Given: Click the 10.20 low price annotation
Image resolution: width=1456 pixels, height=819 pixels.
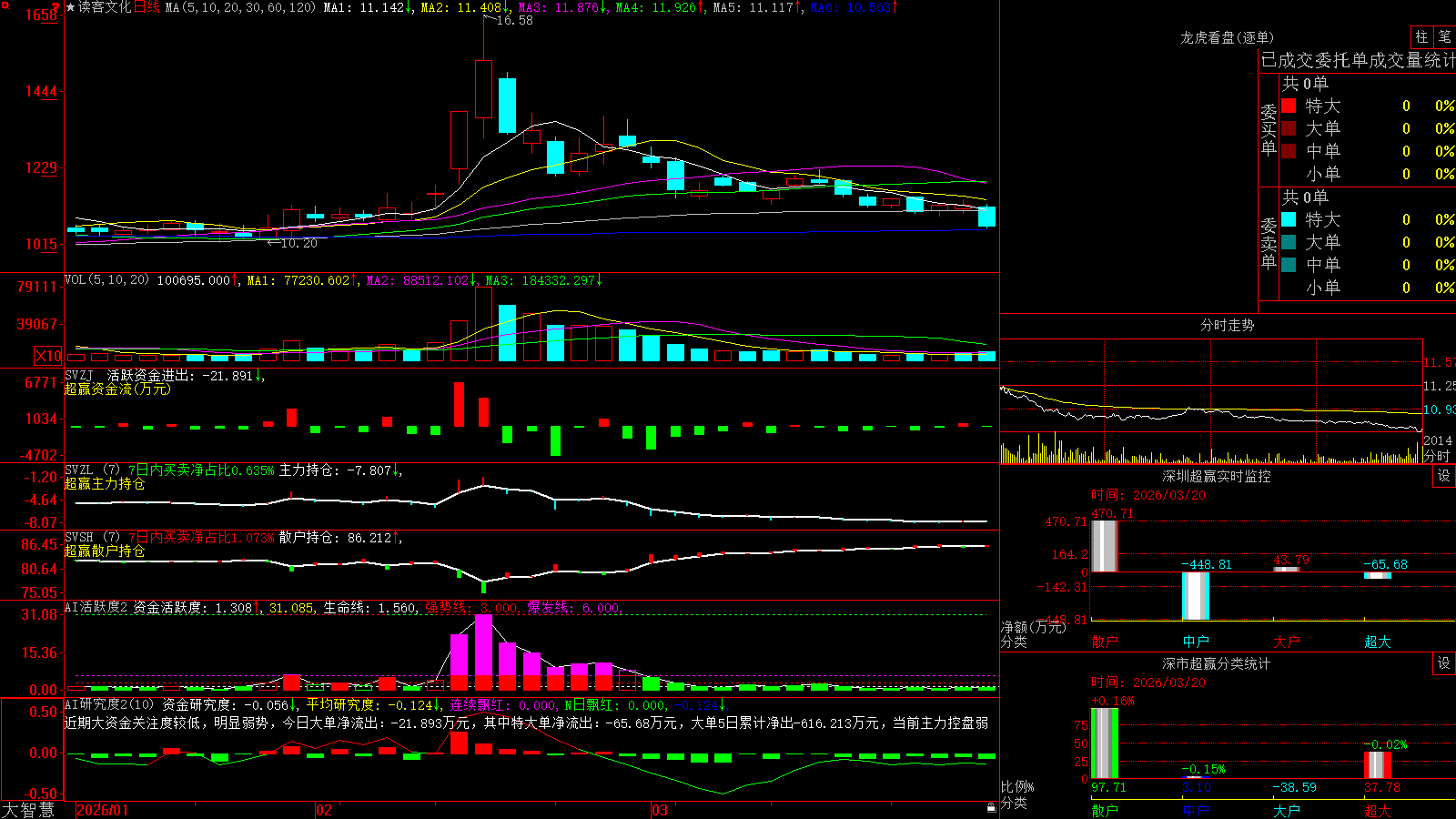Looking at the screenshot, I should click(298, 243).
